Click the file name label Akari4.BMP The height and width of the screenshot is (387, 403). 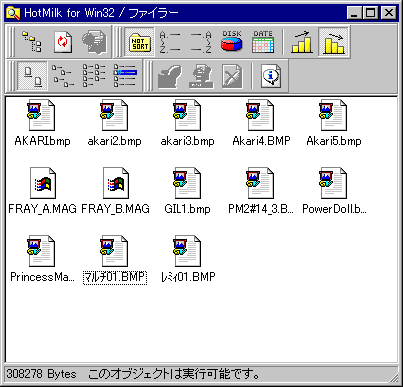tap(261, 141)
